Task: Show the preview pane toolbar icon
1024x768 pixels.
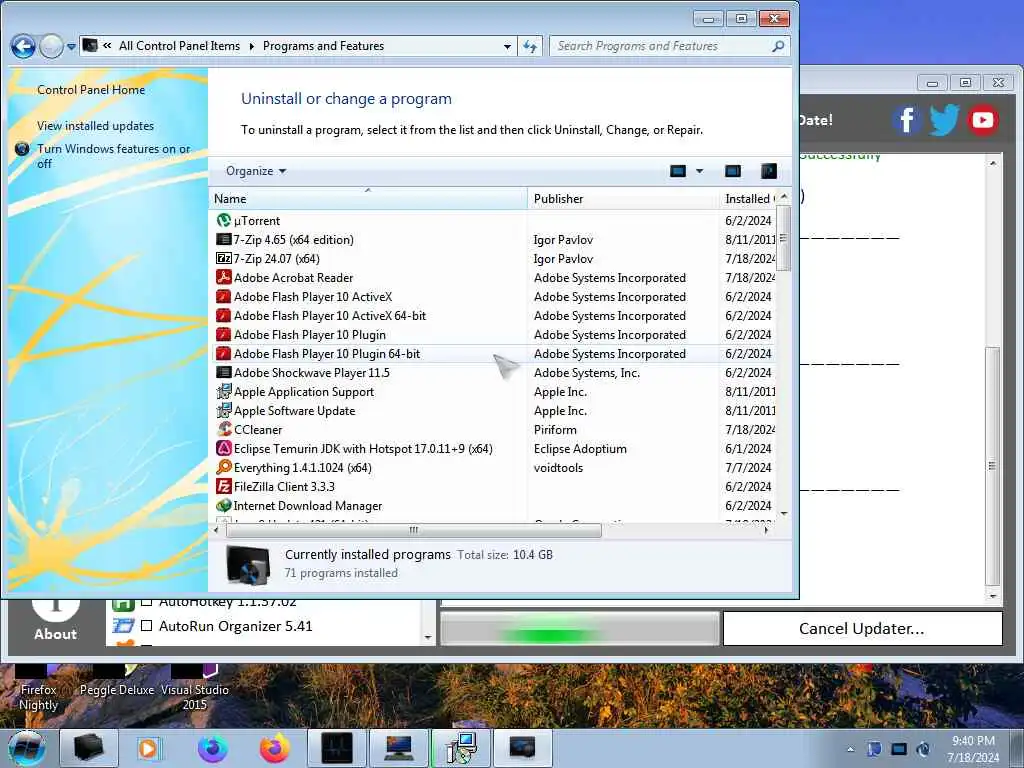Action: (733, 171)
